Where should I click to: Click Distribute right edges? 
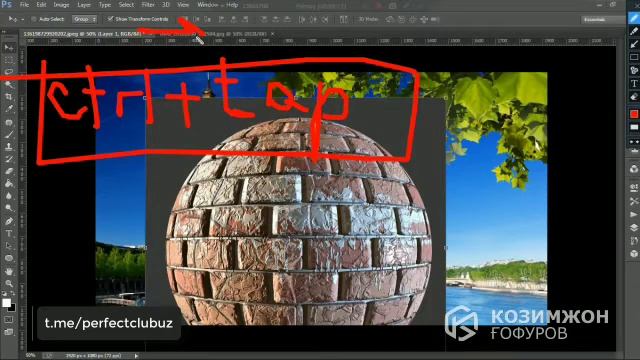325,19
